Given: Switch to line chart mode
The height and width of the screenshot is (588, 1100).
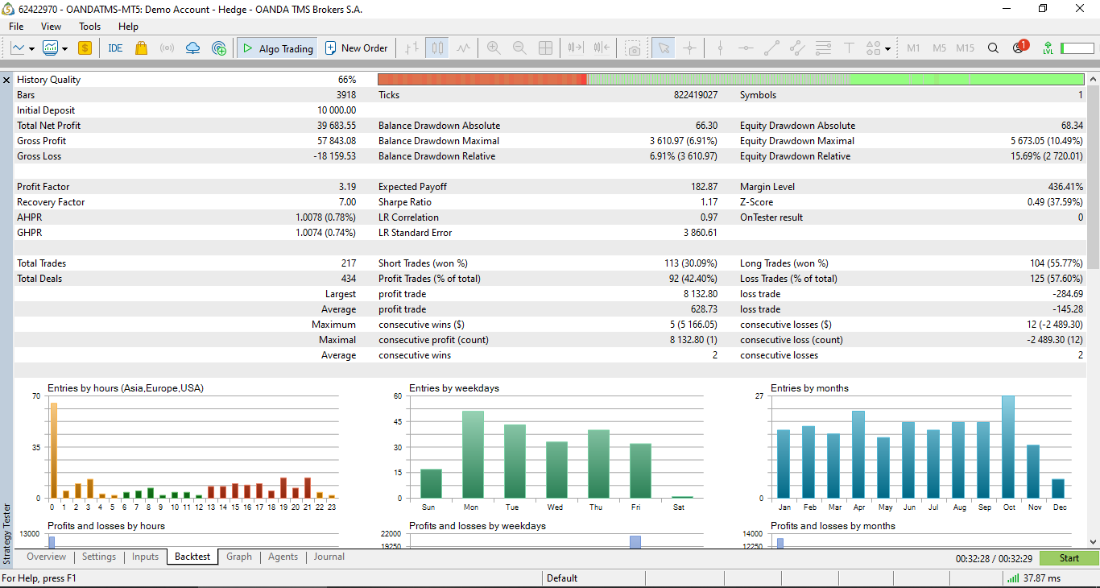Looking at the screenshot, I should click(x=463, y=48).
